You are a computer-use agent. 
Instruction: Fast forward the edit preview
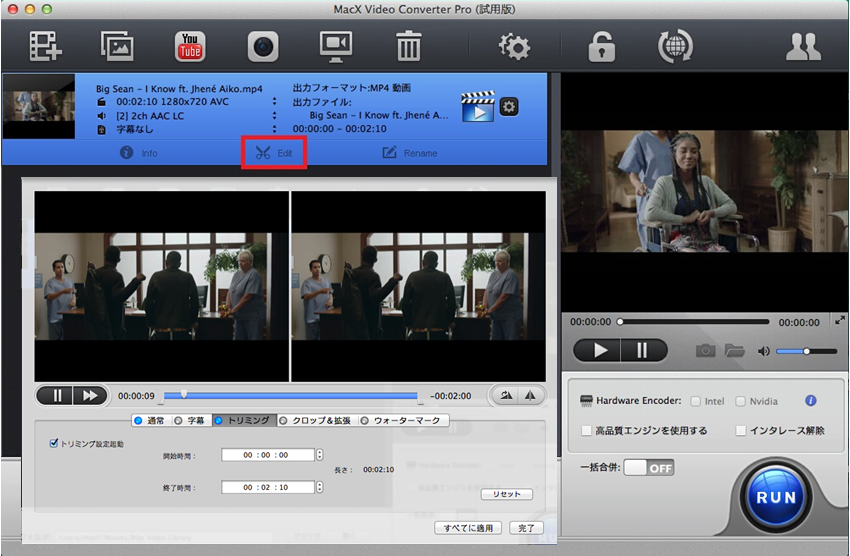pyautogui.click(x=90, y=396)
